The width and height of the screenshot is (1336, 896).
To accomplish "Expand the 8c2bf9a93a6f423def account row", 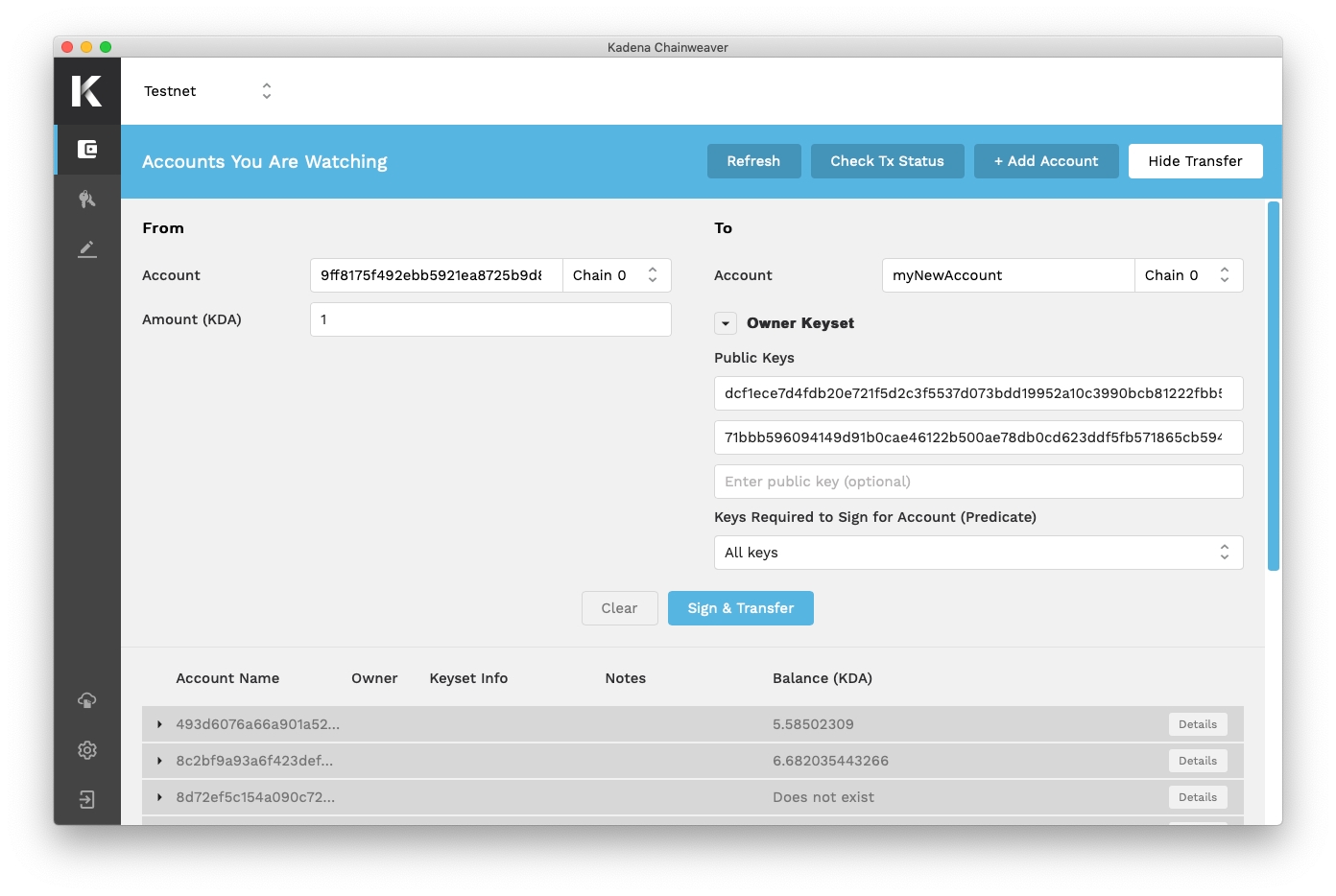I will coord(159,761).
